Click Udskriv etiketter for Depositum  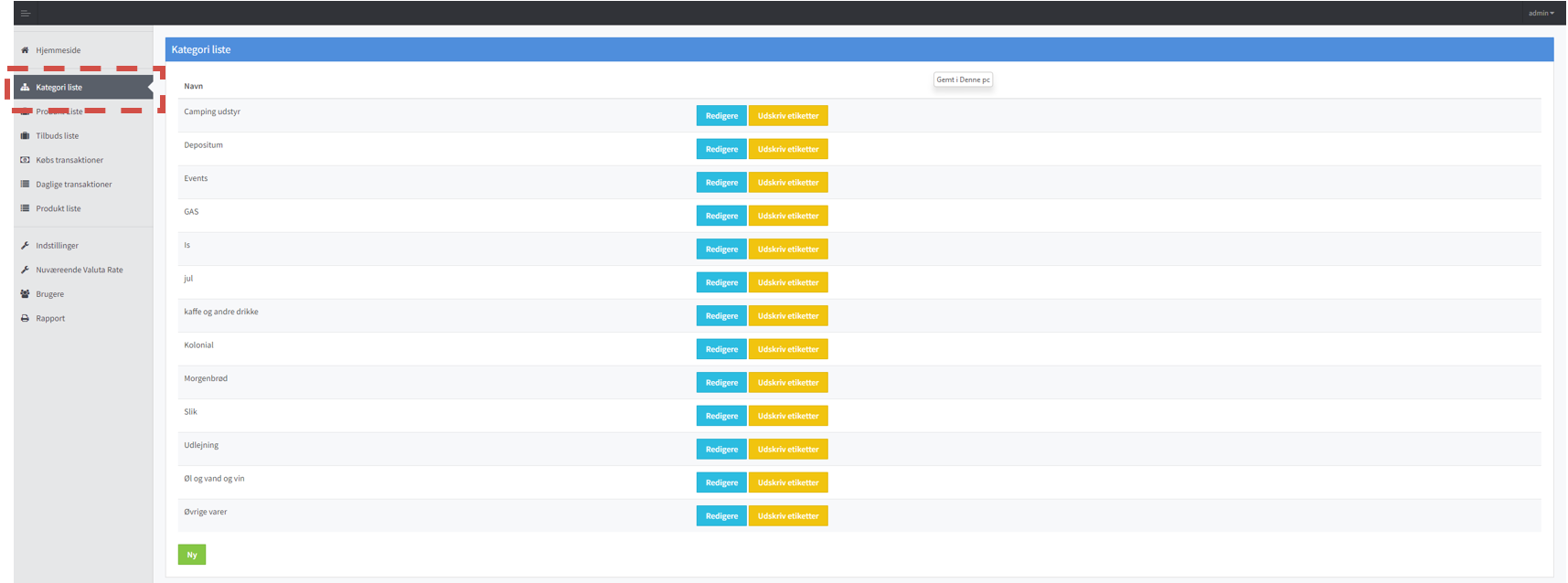(788, 150)
